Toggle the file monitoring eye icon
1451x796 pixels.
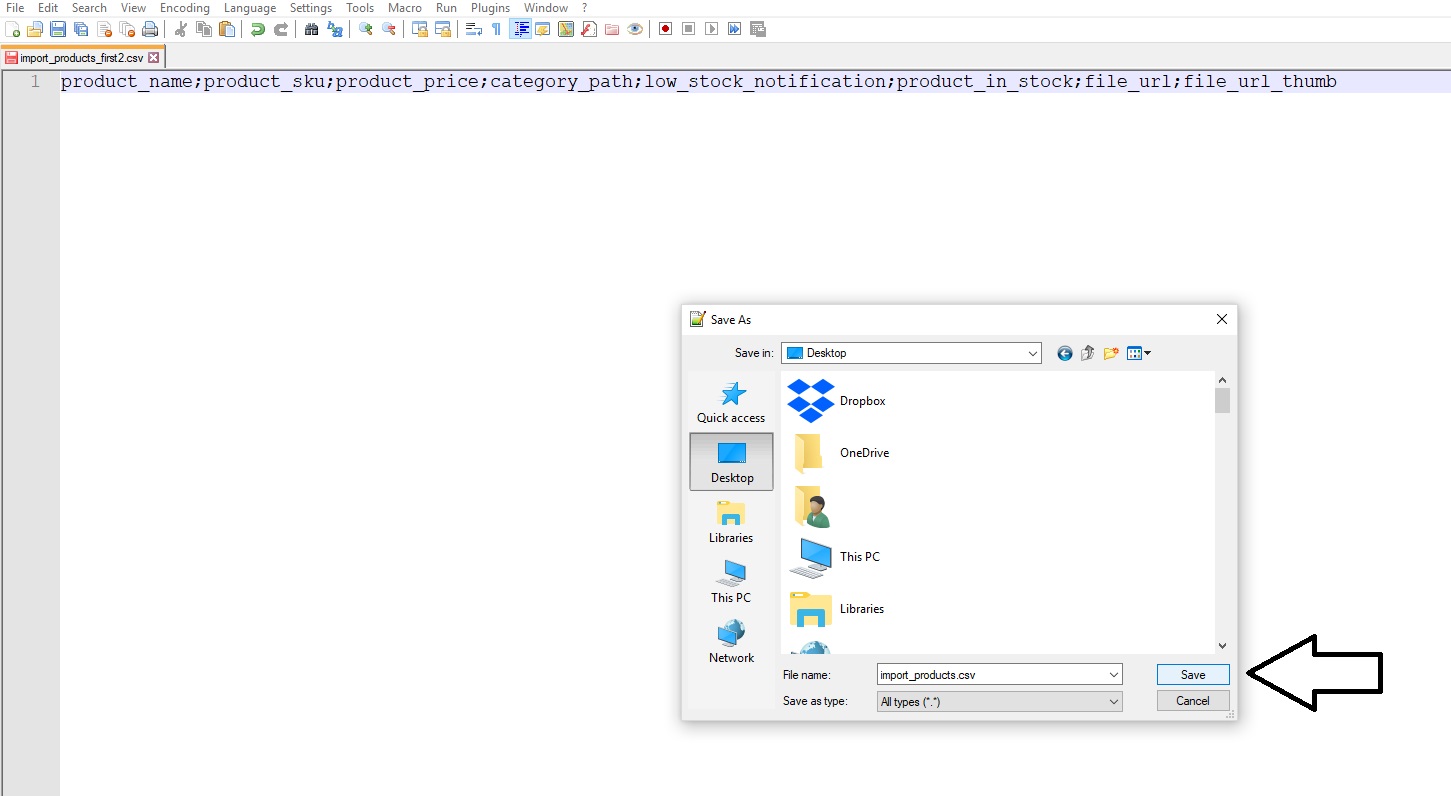click(635, 29)
